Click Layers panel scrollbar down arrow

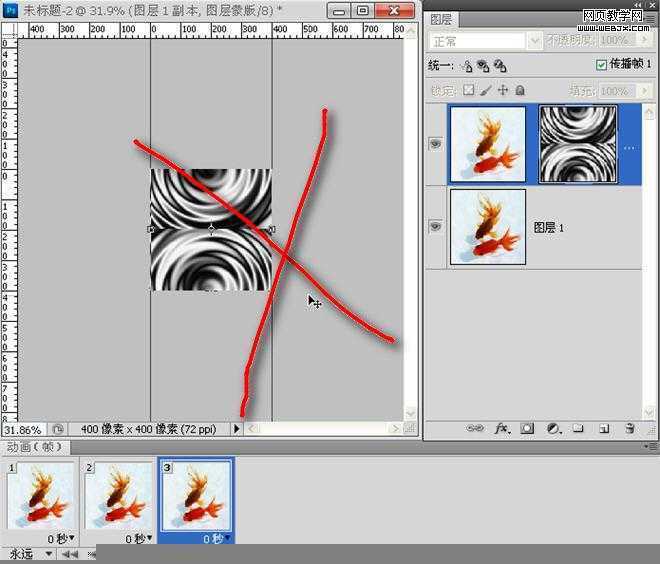coord(649,412)
